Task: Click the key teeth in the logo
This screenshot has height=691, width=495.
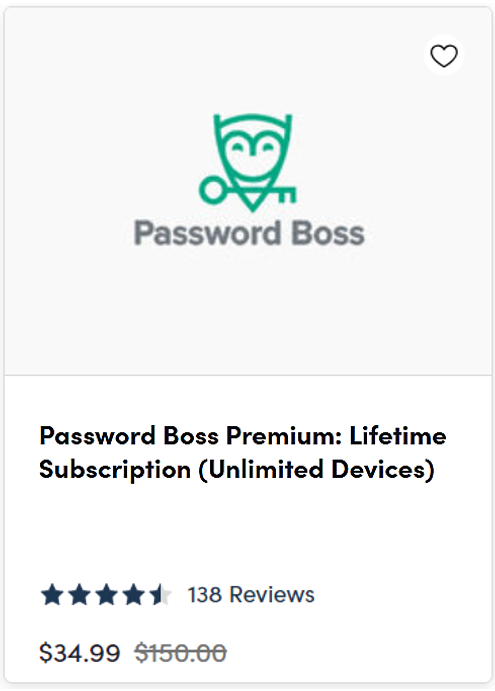Action: (287, 196)
